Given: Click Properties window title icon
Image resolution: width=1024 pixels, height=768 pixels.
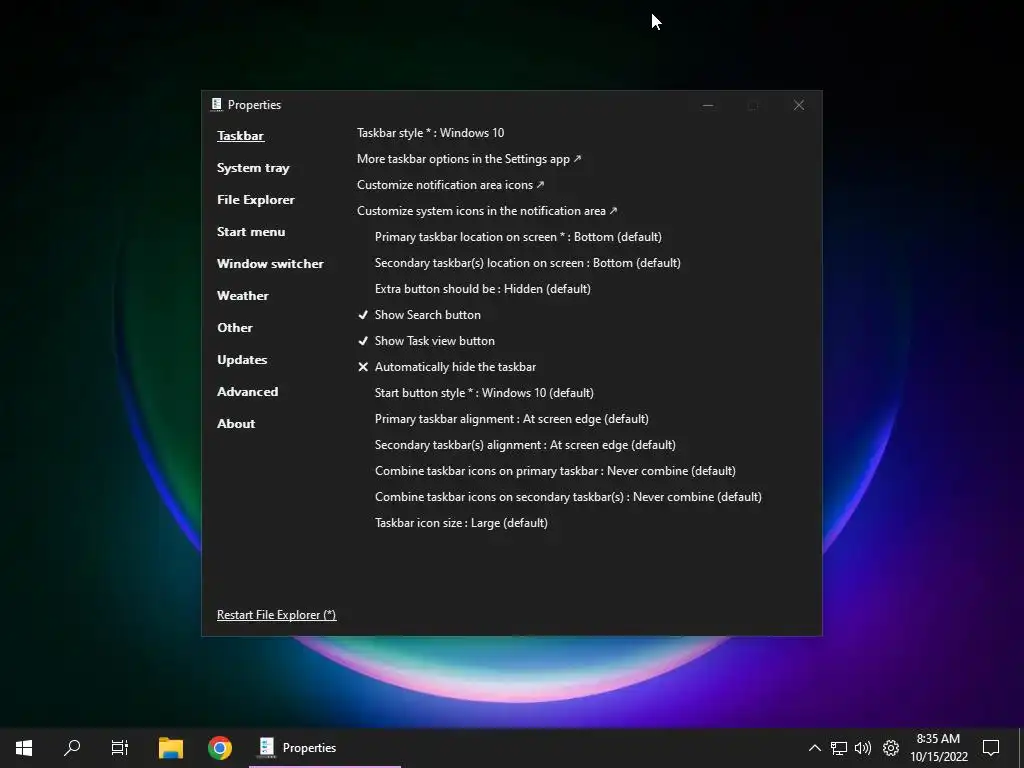Looking at the screenshot, I should [216, 104].
